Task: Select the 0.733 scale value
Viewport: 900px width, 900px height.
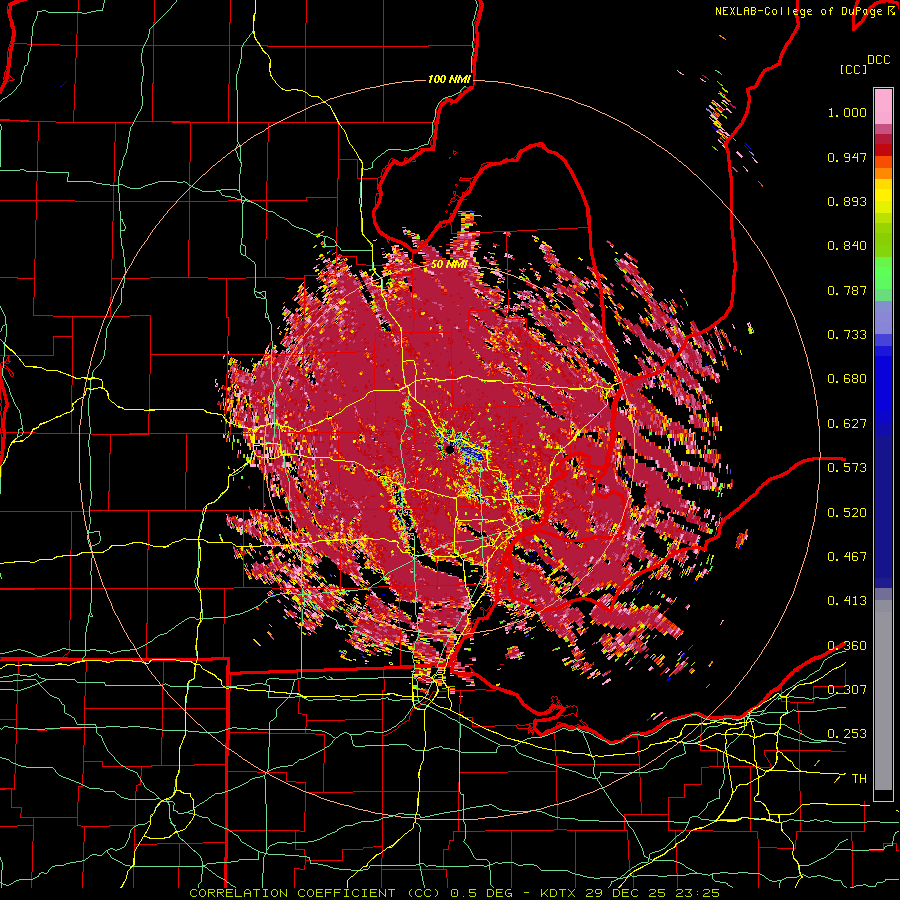Action: click(x=847, y=335)
